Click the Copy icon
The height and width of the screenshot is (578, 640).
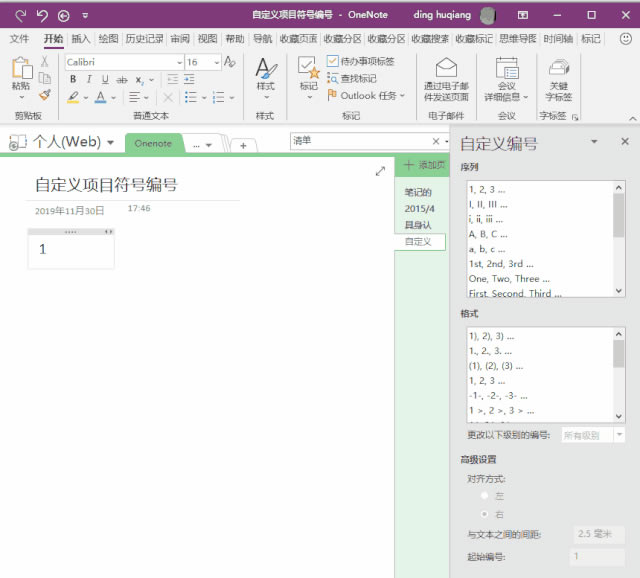pos(44,78)
